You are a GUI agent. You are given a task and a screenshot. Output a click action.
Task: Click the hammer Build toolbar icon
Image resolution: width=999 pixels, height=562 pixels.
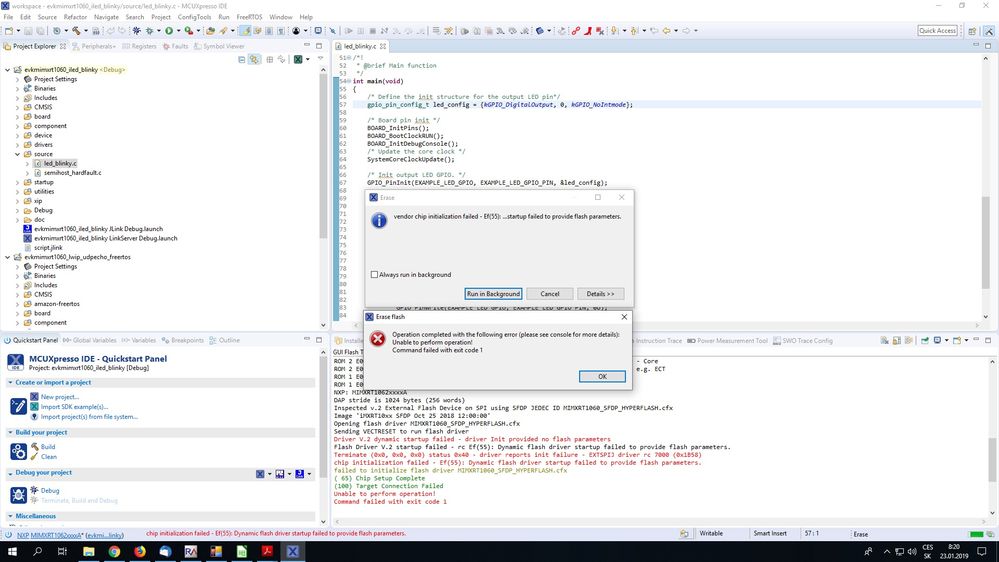tap(76, 31)
